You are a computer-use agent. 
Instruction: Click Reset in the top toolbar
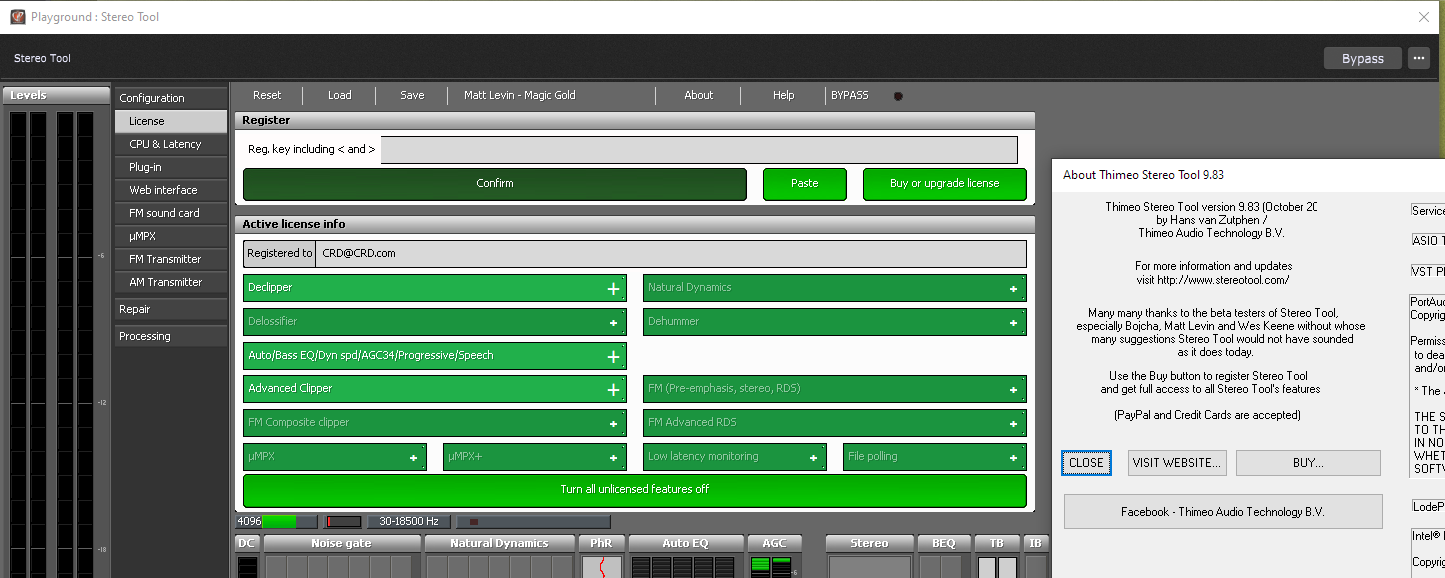click(267, 95)
